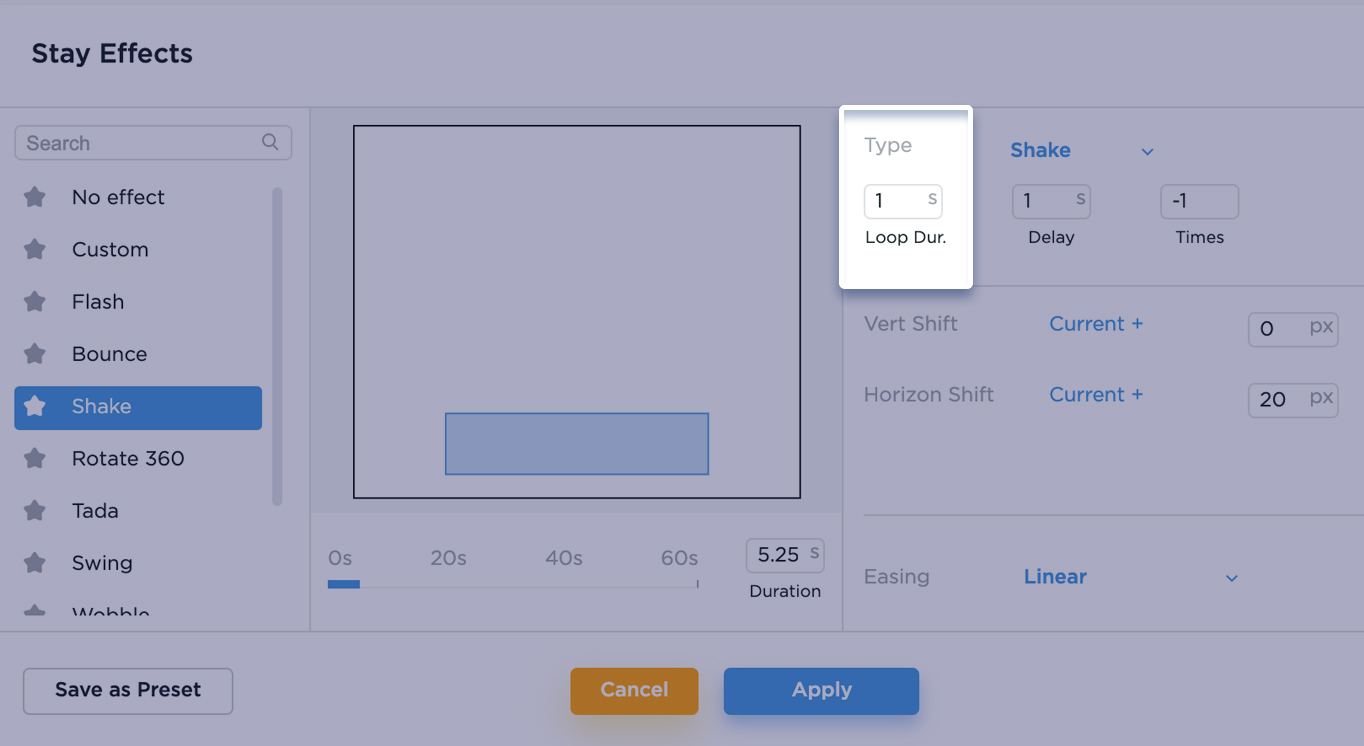Click the star icon beside Custom
This screenshot has width=1364, height=746.
pos(35,250)
